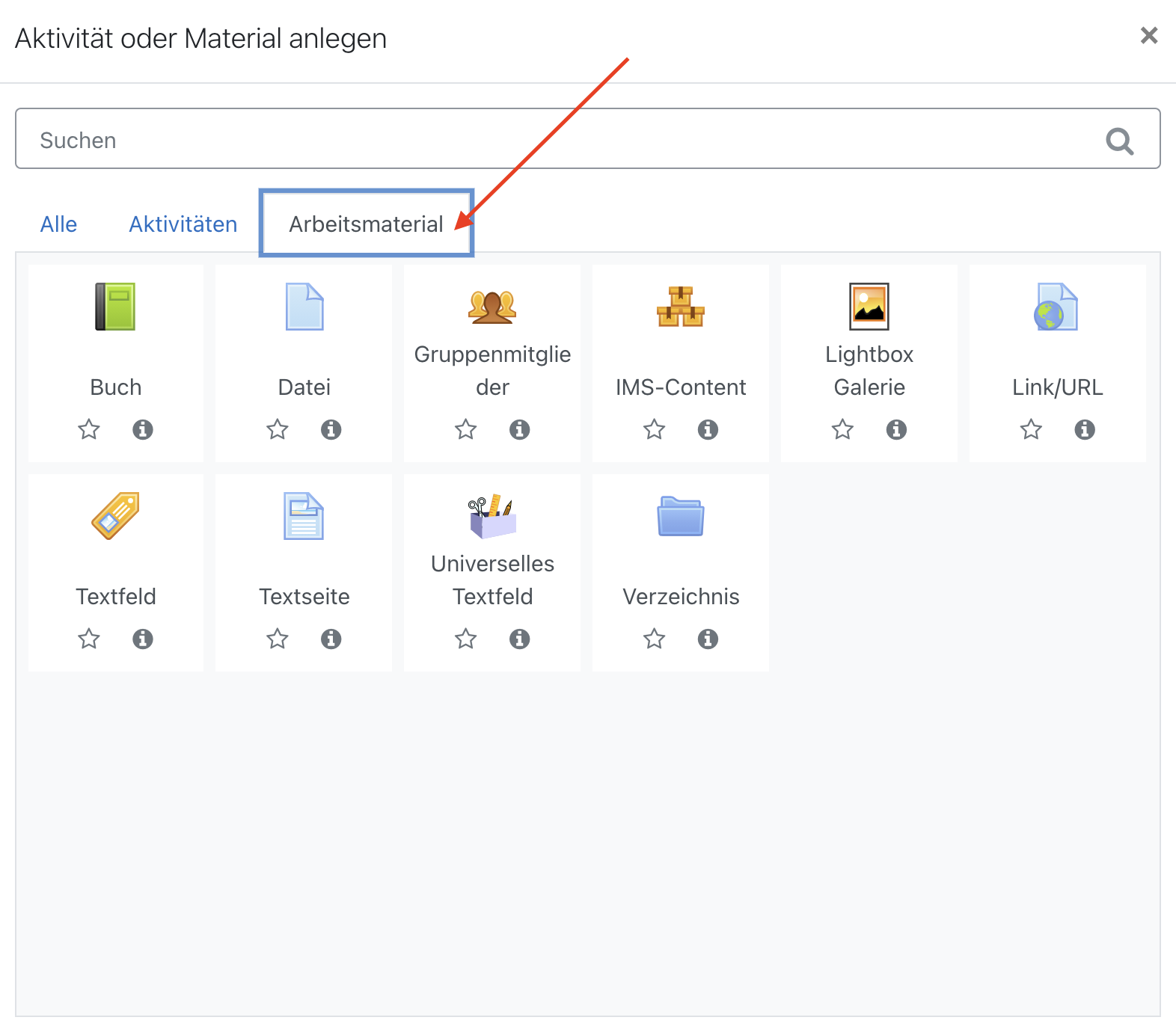The image size is (1176, 1032).
Task: Open info details for IMS-Content
Action: (x=708, y=429)
